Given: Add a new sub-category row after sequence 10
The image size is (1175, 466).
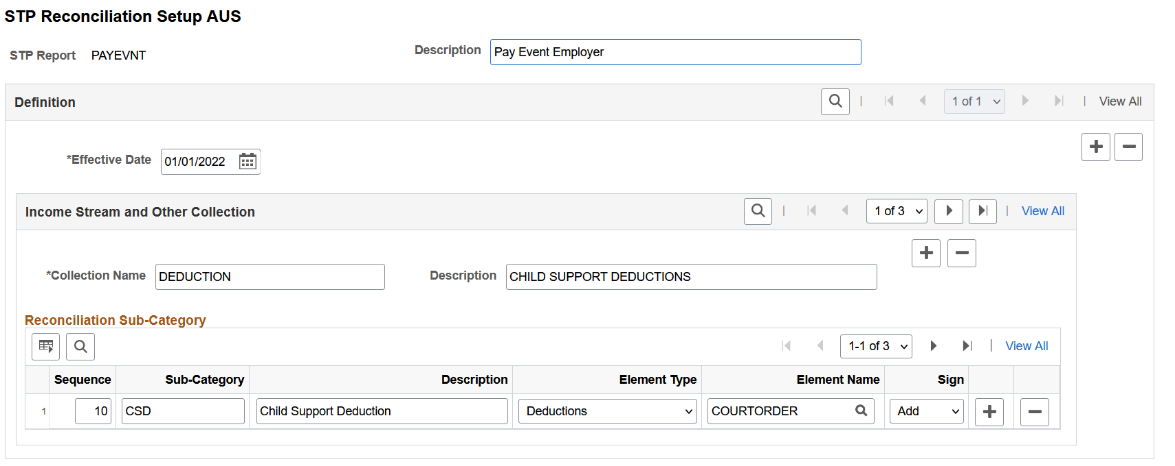Looking at the screenshot, I should 988,411.
